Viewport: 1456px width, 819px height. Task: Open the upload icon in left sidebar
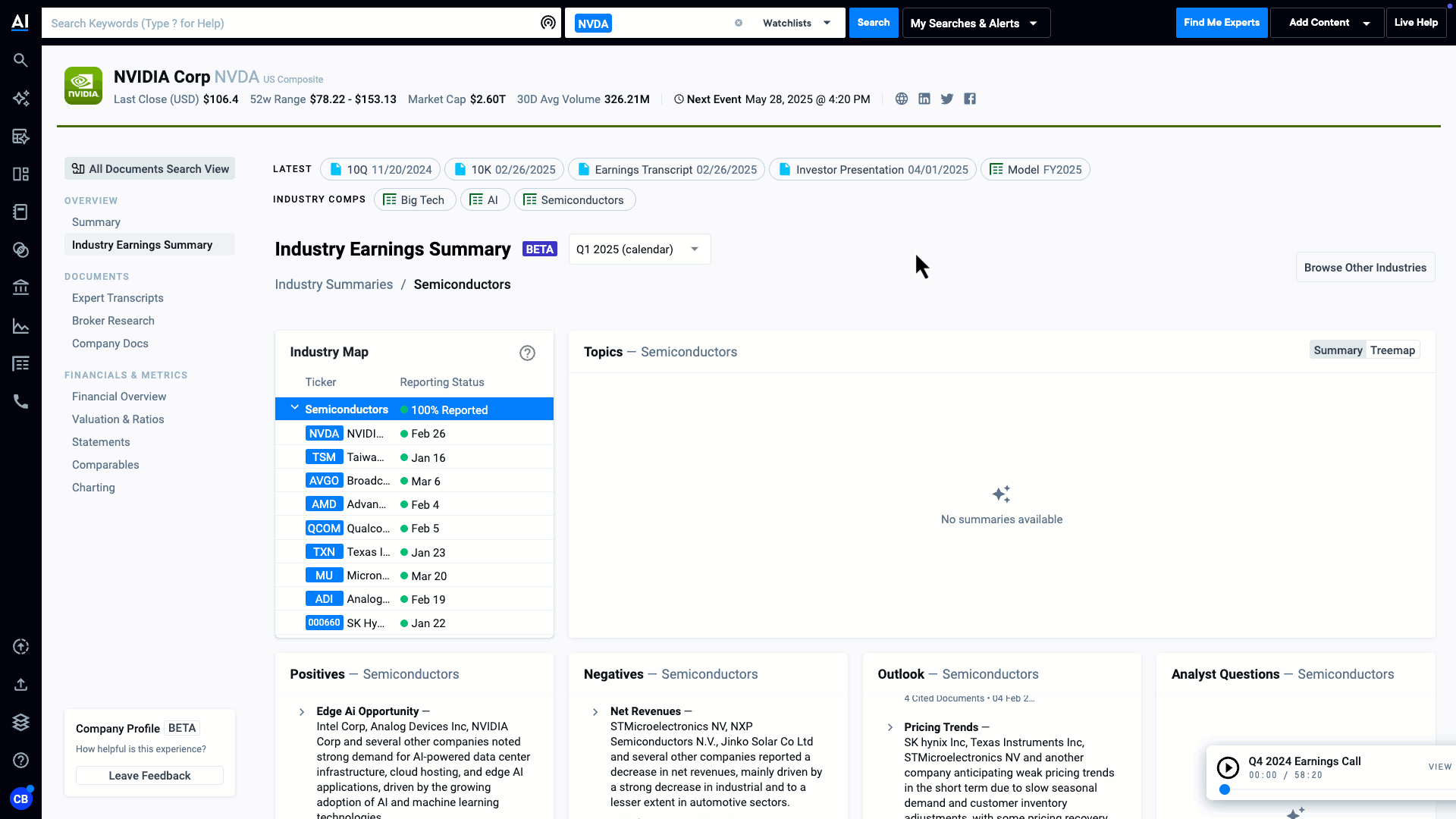[x=20, y=684]
